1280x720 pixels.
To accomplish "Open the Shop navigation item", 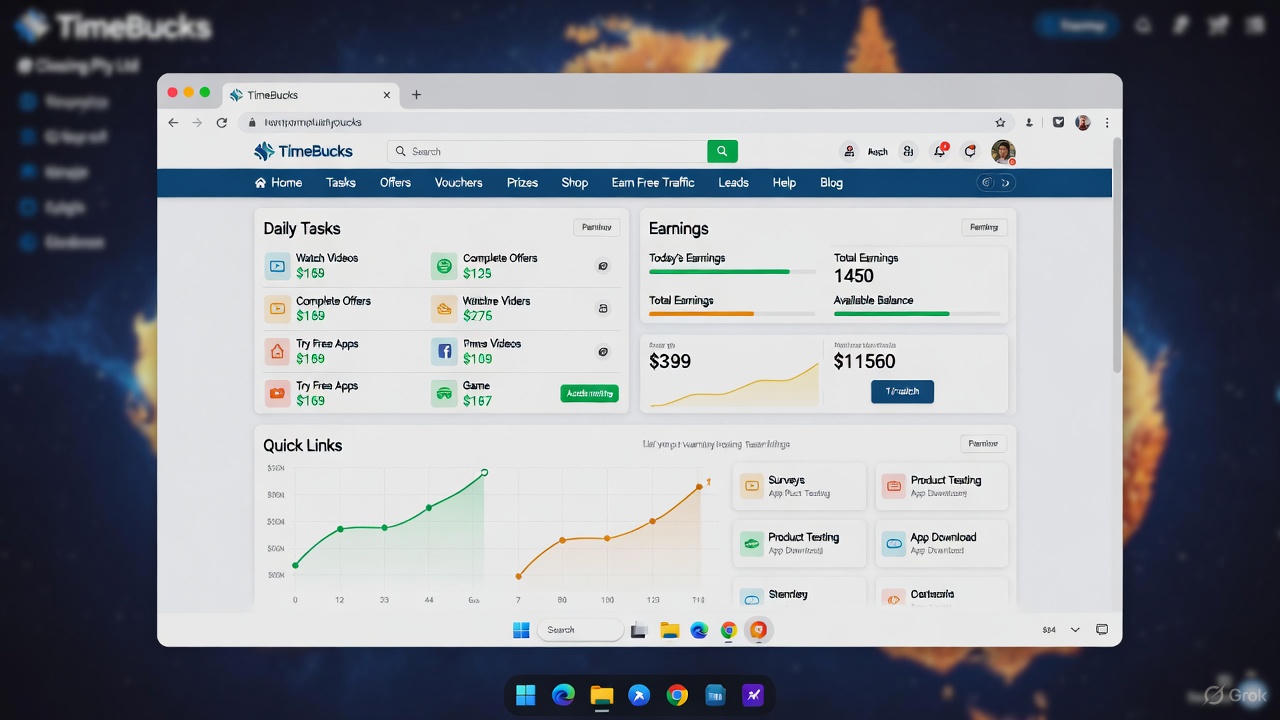I will click(x=575, y=183).
